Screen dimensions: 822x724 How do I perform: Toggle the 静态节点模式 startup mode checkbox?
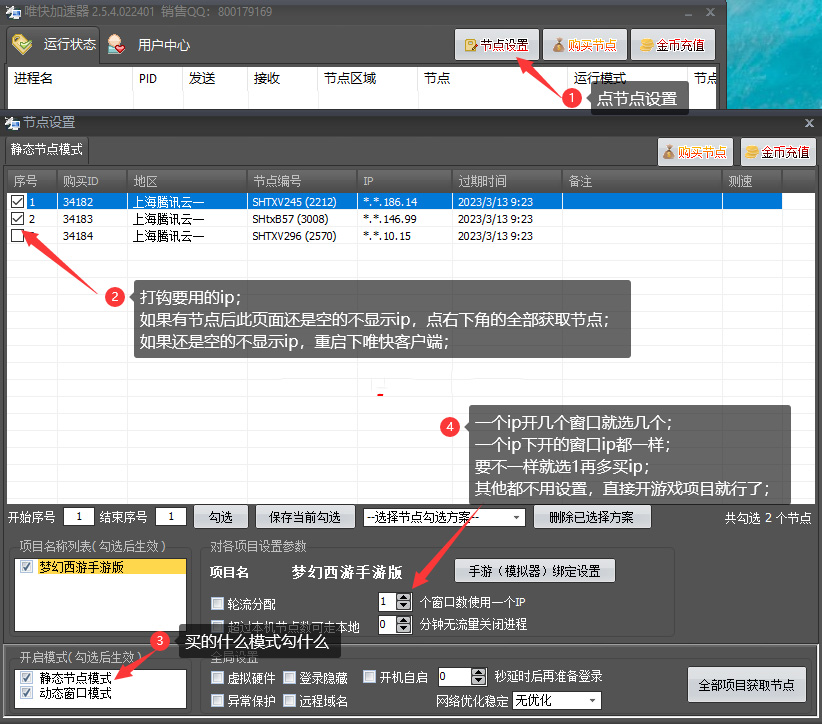pos(26,678)
